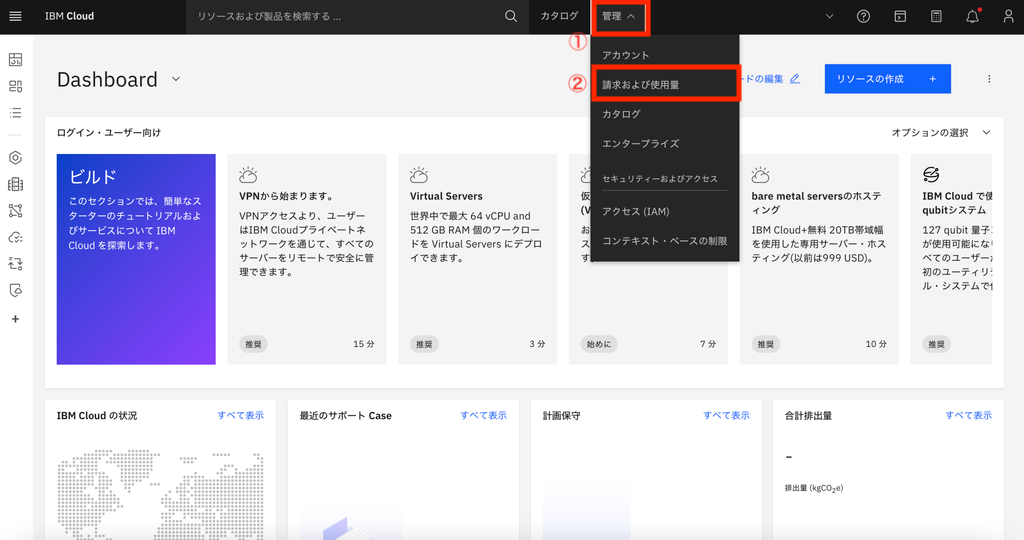Click the IBM Cloud logo text

coord(69,16)
